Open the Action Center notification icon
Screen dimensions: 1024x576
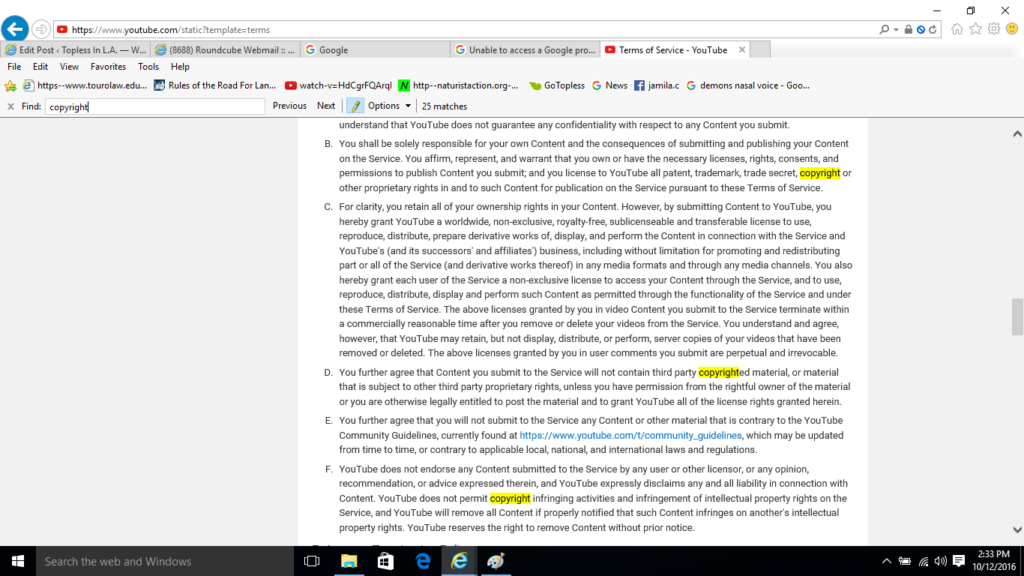[959, 561]
